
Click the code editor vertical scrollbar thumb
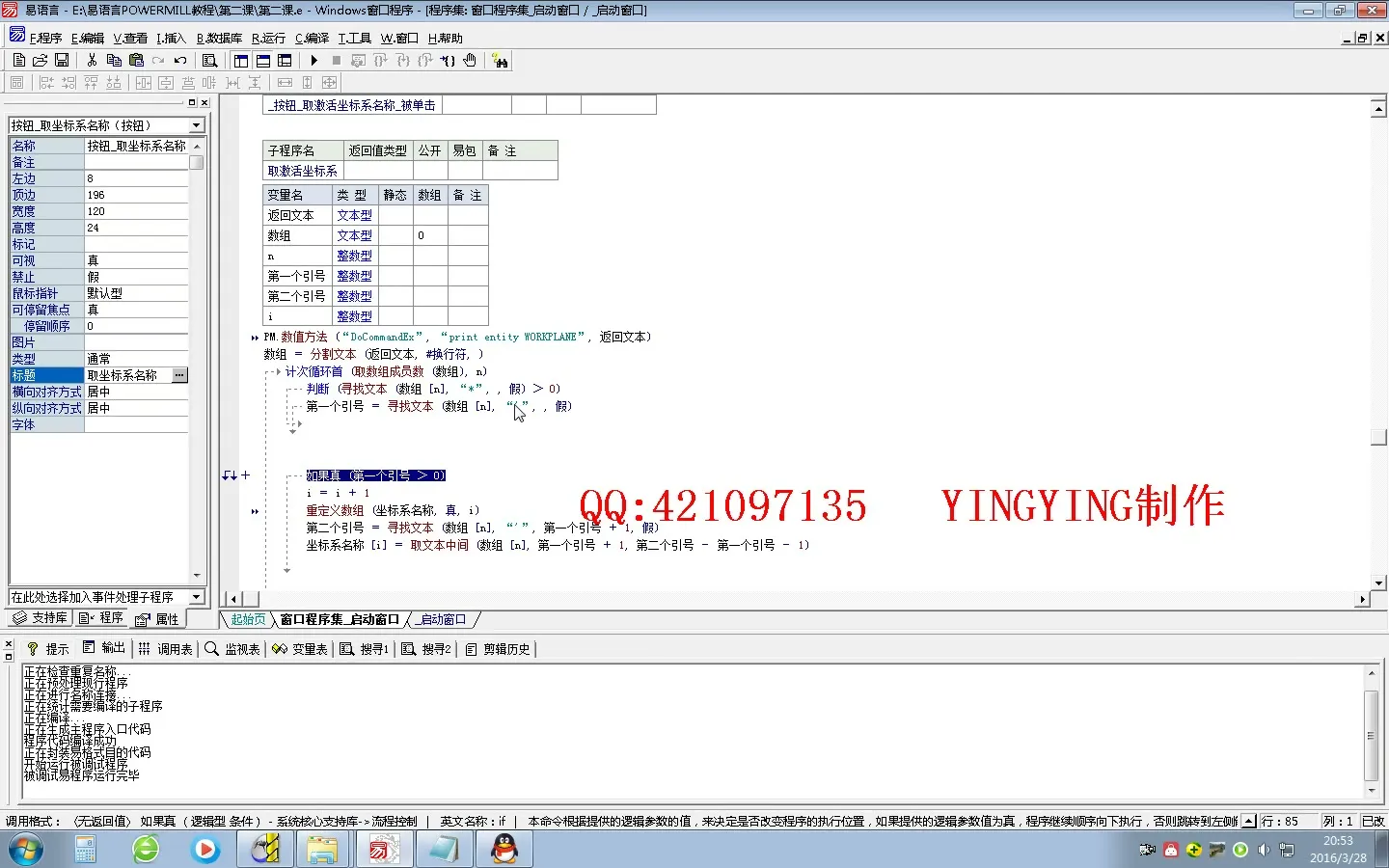coord(1378,437)
